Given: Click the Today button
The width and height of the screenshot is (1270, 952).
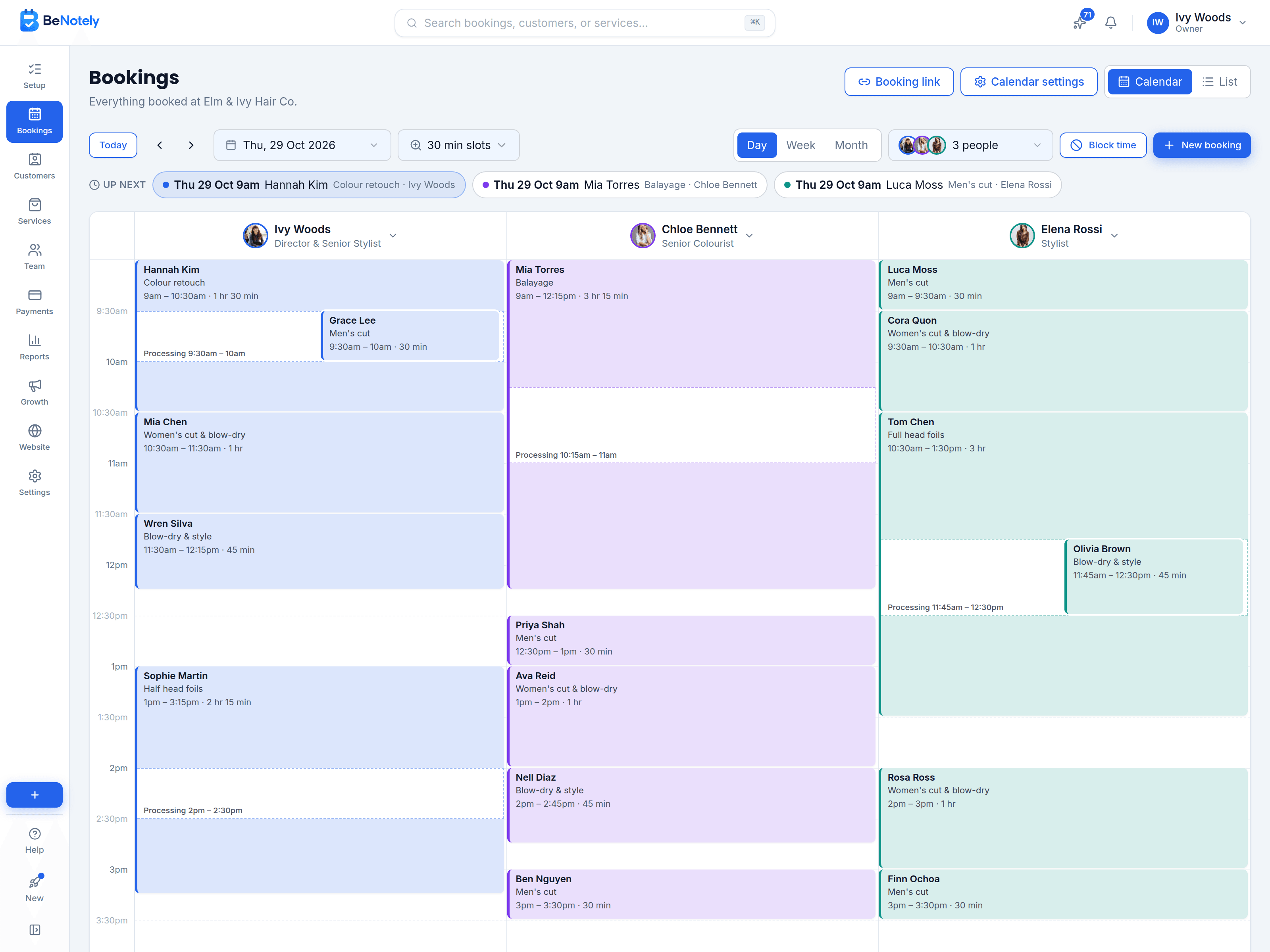Looking at the screenshot, I should tap(113, 145).
